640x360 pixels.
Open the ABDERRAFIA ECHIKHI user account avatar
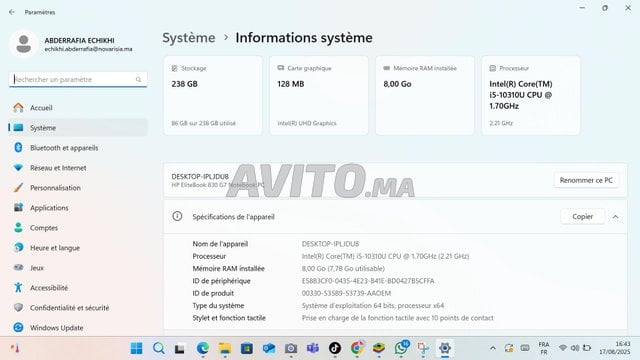pyautogui.click(x=24, y=44)
